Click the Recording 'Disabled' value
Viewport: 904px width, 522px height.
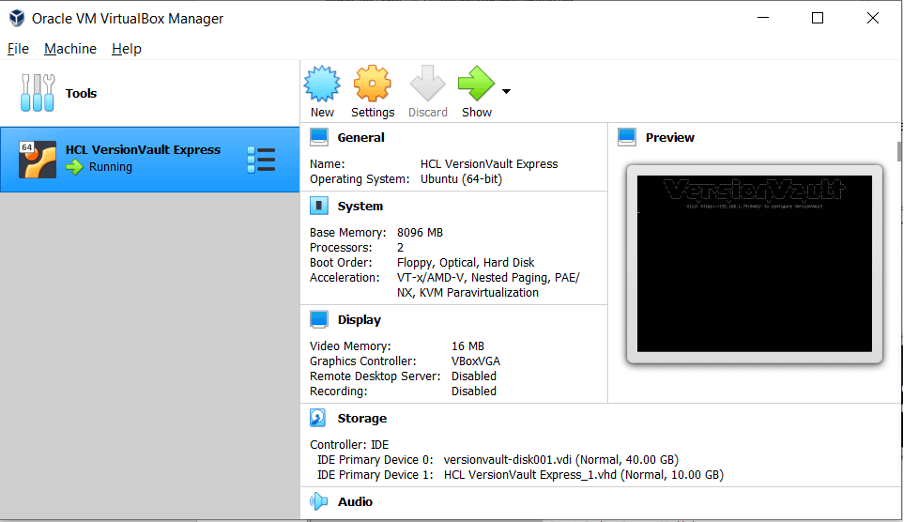474,391
